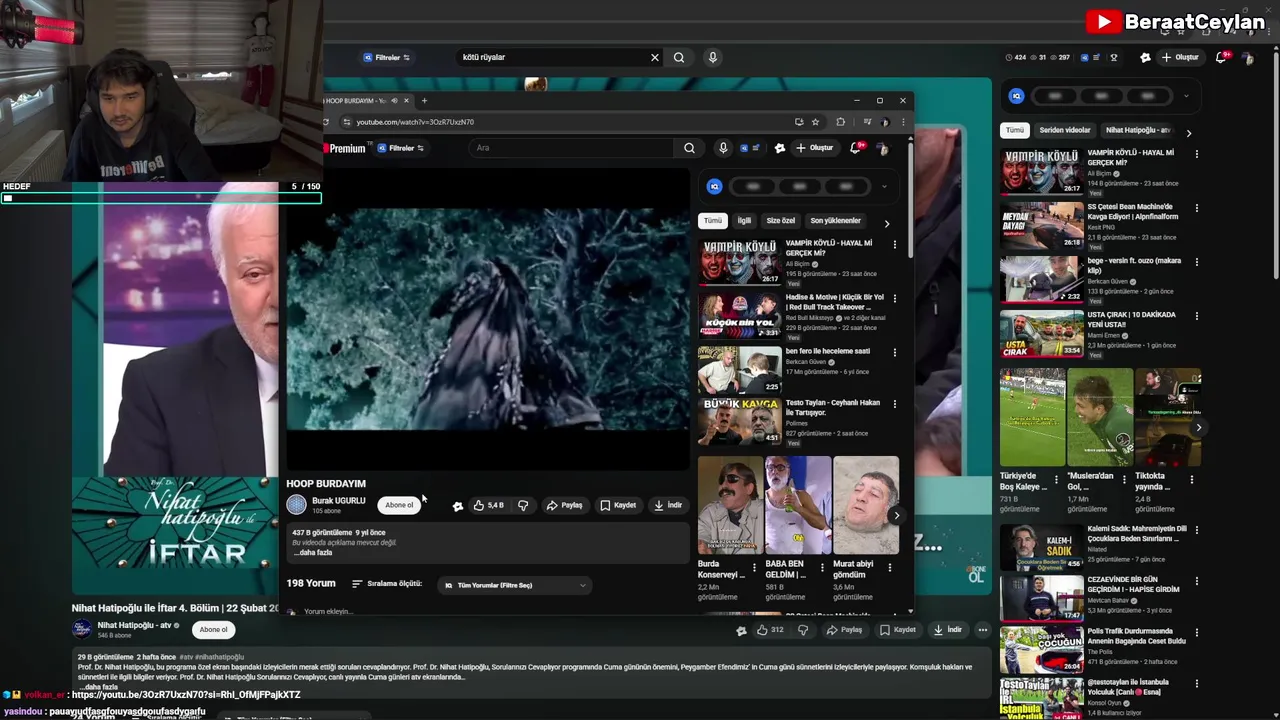Click microphone icon in background YouTube window
1280x720 pixels.
pyautogui.click(x=713, y=57)
